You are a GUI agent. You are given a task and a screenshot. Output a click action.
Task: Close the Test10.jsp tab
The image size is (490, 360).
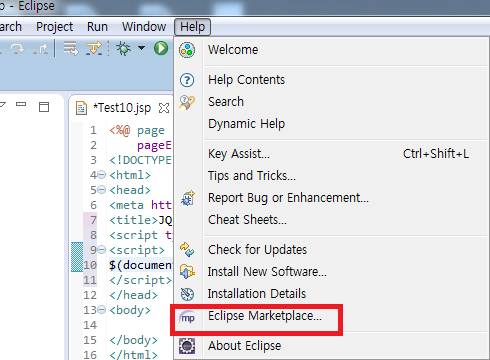pyautogui.click(x=164, y=108)
